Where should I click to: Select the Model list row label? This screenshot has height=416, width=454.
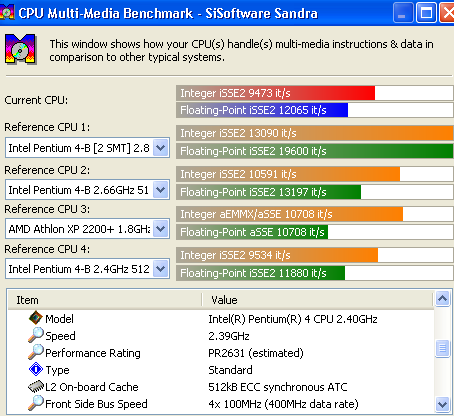click(x=59, y=319)
